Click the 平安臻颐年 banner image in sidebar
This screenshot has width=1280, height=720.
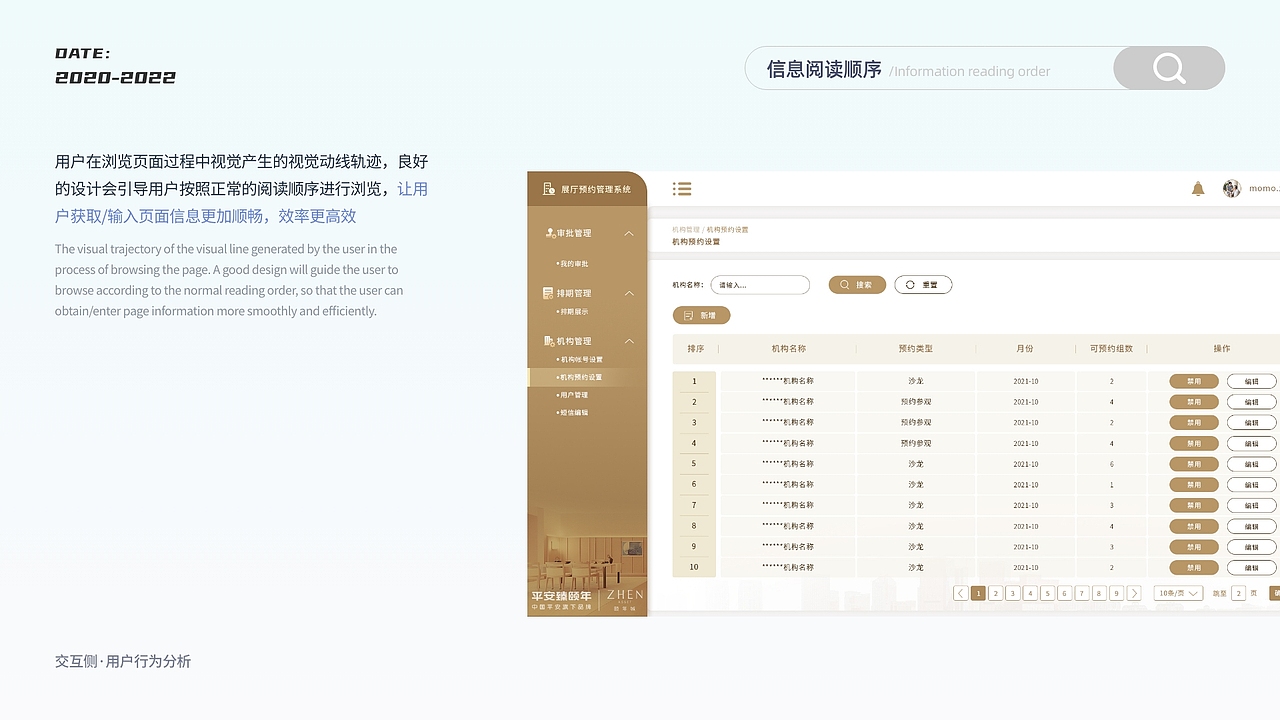587,560
